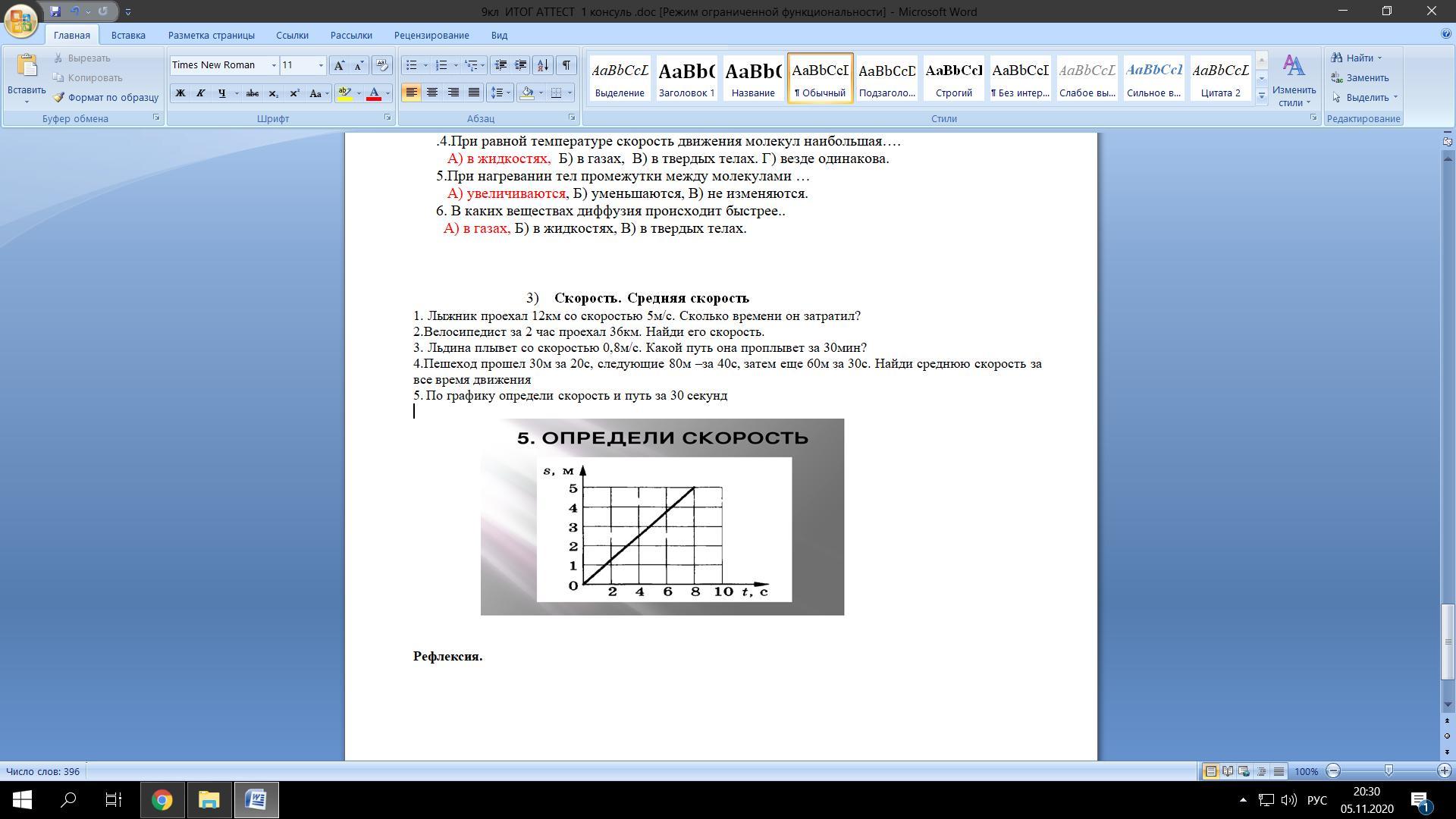The image size is (1456, 819).
Task: Click the Increase Indent icon
Action: (521, 65)
